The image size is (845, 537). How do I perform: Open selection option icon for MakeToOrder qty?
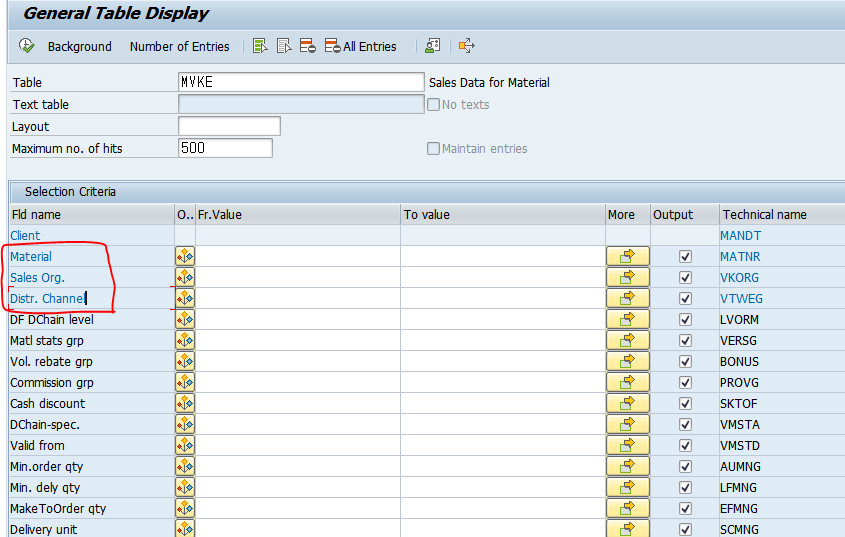coord(185,508)
